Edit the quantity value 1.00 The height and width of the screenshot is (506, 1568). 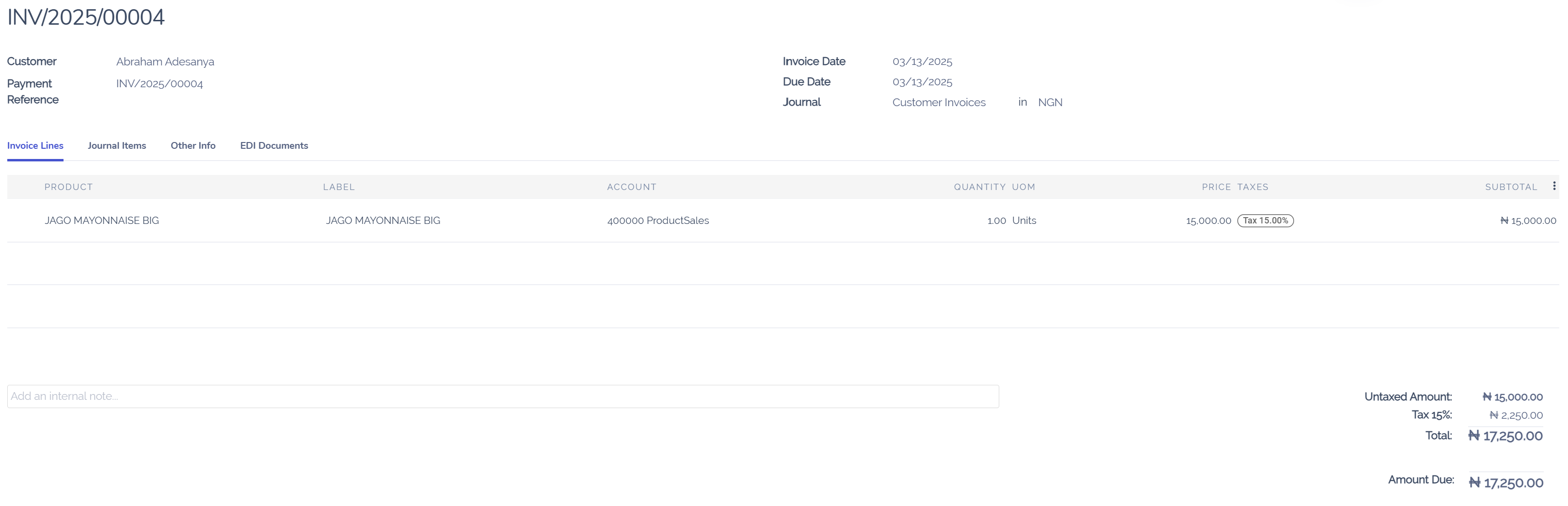tap(996, 220)
